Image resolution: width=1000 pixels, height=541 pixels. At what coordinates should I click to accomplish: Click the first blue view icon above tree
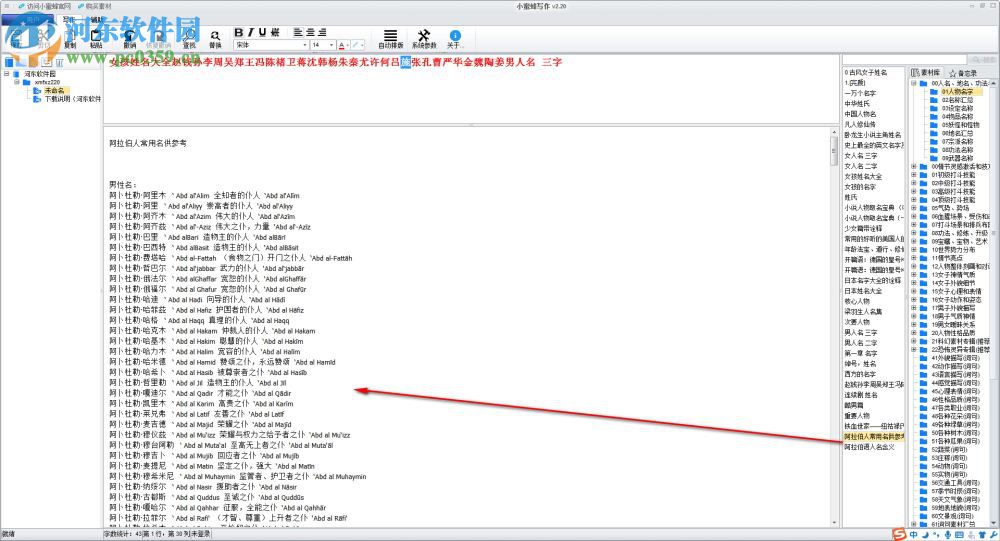[x=9, y=63]
